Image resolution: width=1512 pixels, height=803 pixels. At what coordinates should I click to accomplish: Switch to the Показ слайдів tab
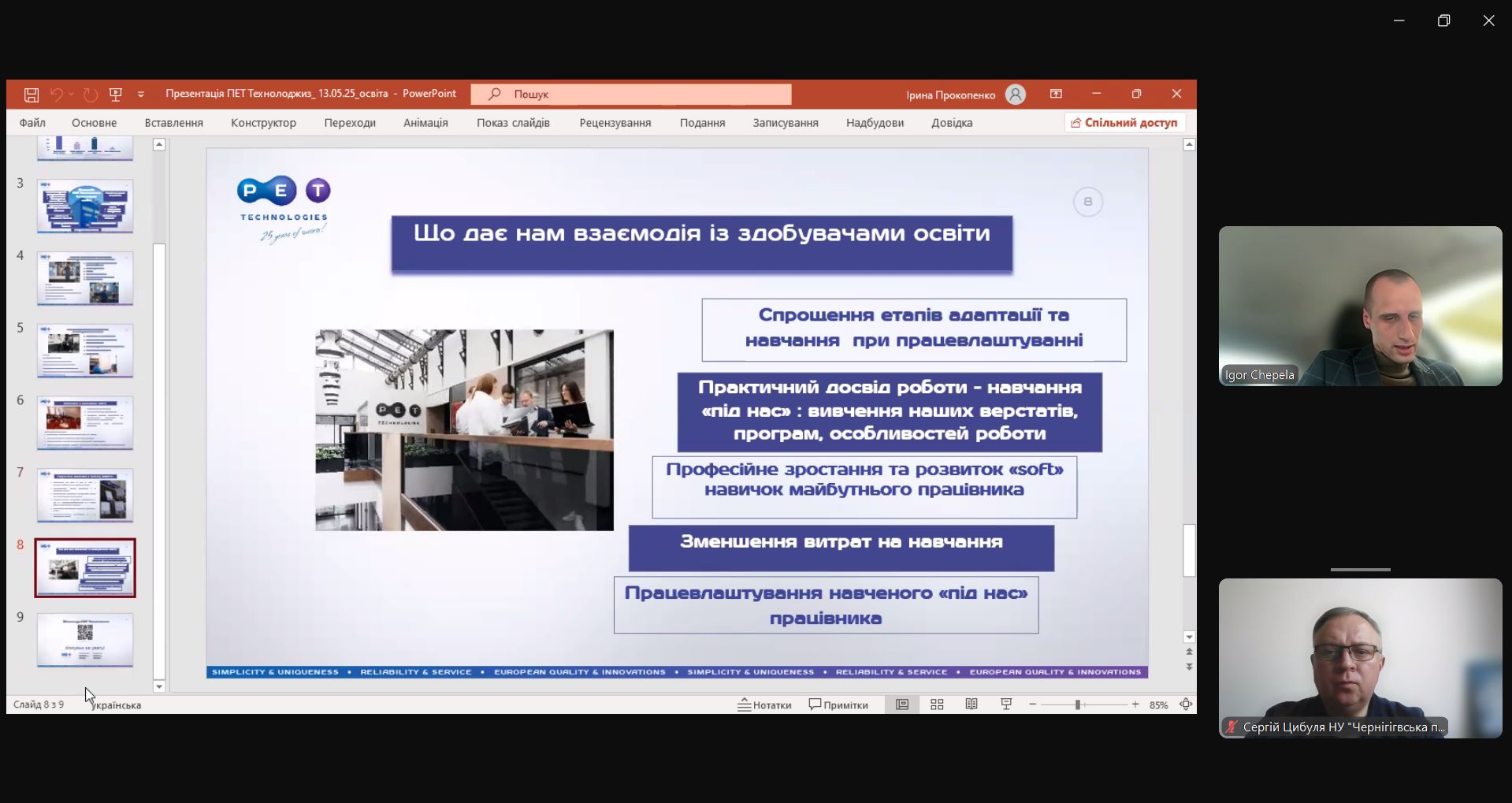[x=513, y=123]
